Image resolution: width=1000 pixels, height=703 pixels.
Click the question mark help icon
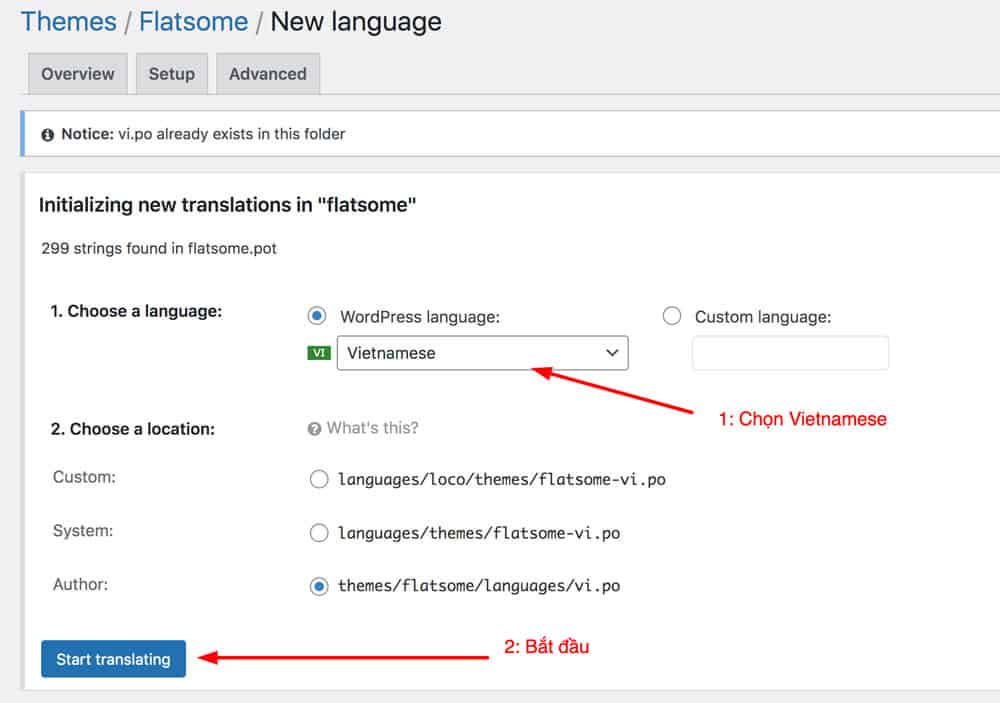click(x=314, y=428)
